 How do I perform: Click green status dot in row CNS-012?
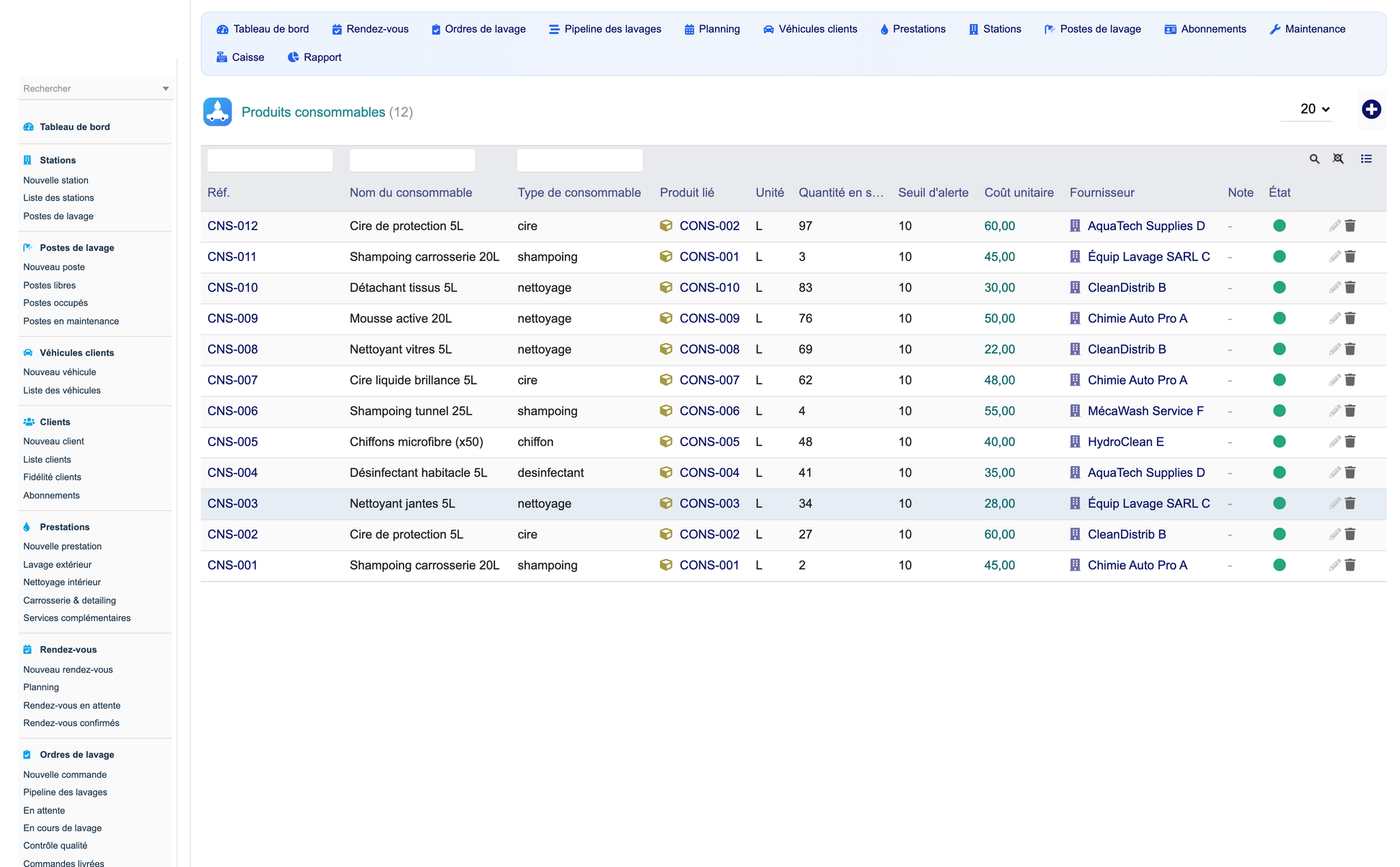tap(1279, 226)
